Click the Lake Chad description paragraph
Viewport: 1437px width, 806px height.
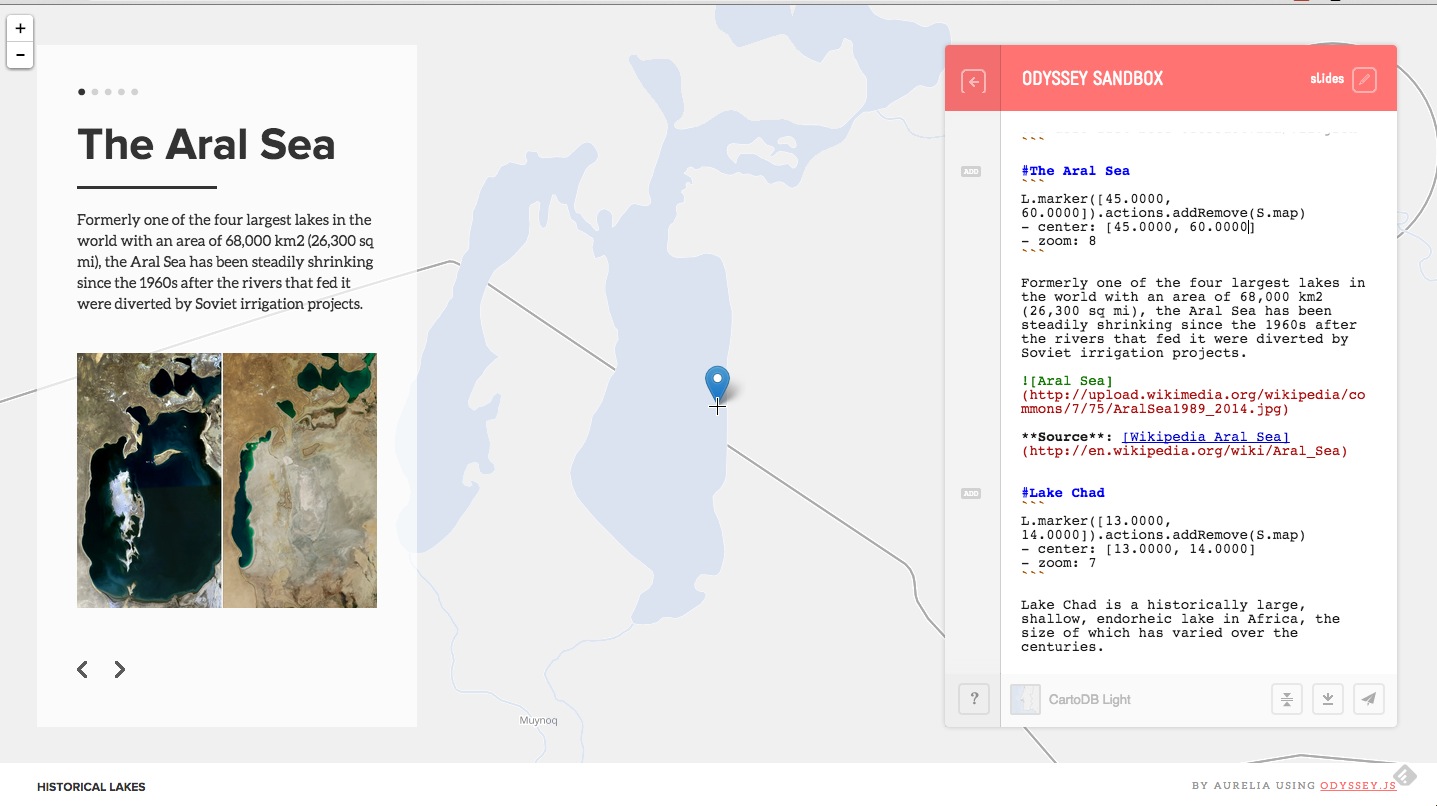pos(1180,626)
